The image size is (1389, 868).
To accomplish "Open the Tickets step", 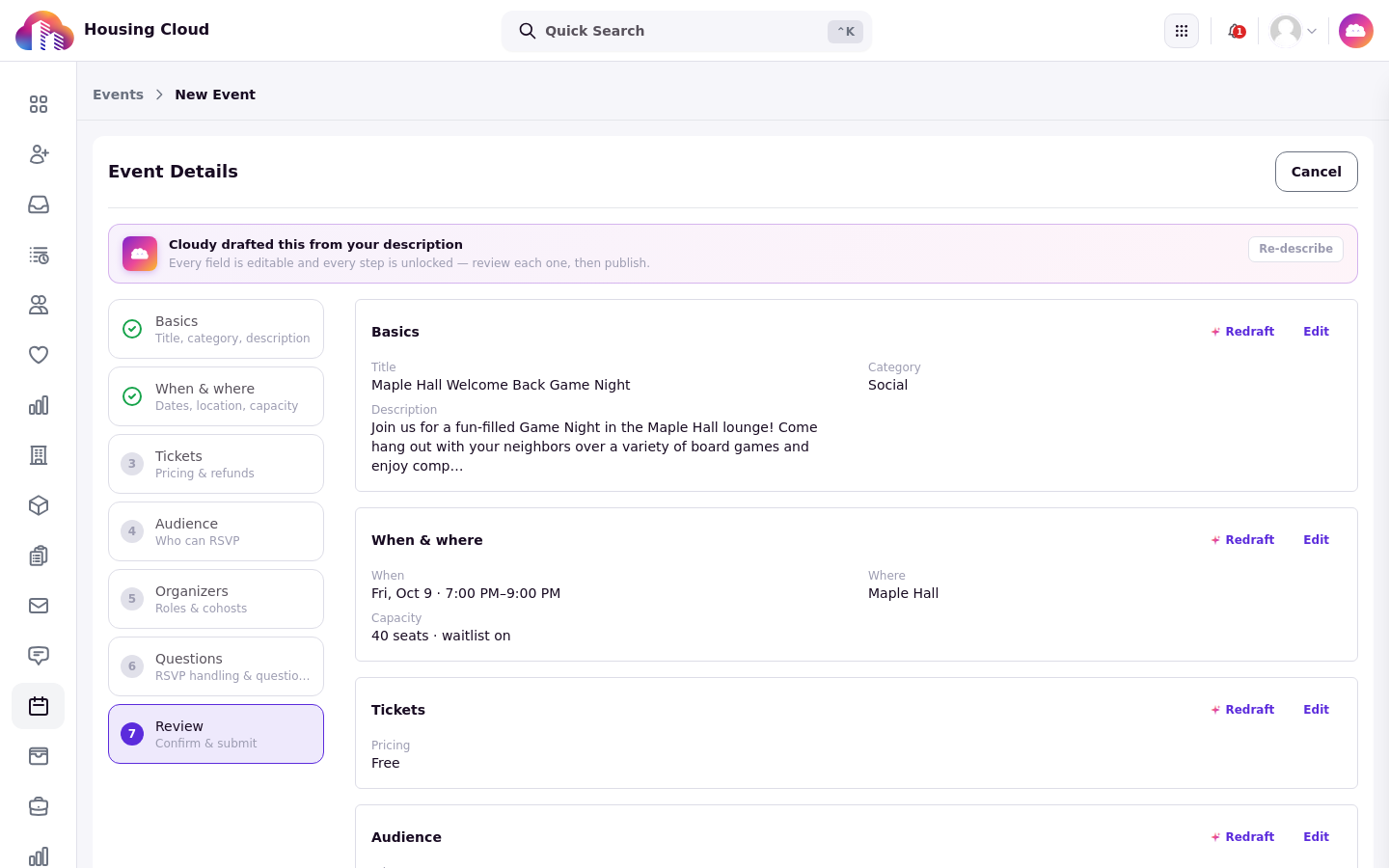I will 216,464.
